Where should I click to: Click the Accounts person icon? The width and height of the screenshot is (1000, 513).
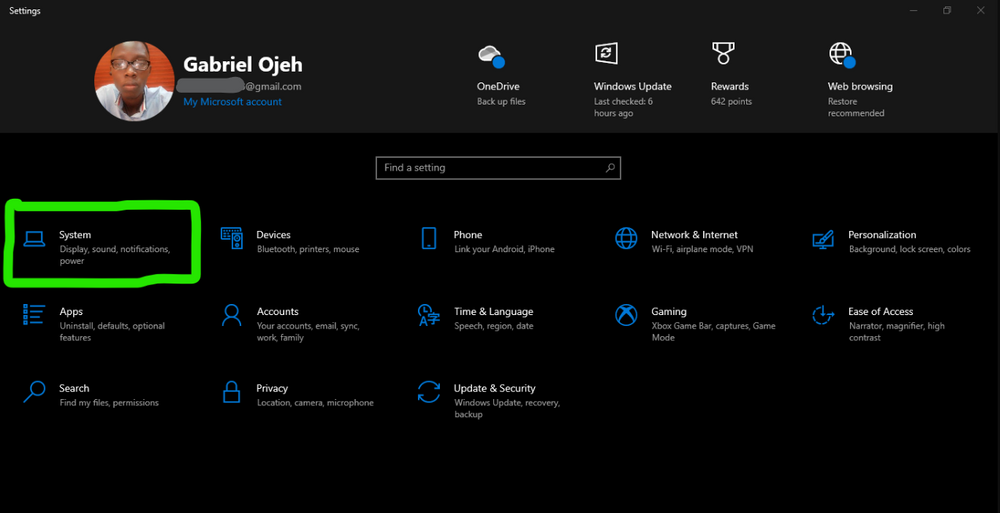click(x=232, y=315)
